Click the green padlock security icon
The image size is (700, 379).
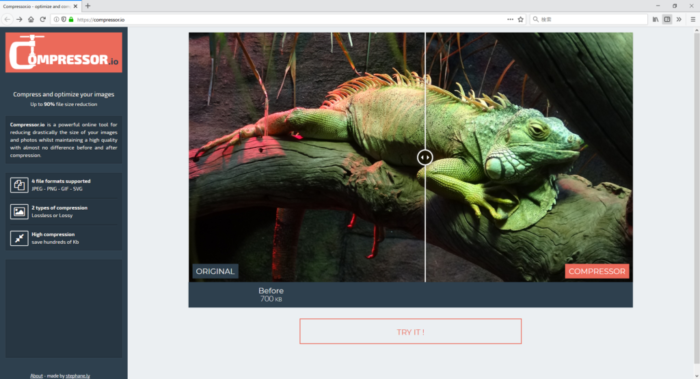71,19
